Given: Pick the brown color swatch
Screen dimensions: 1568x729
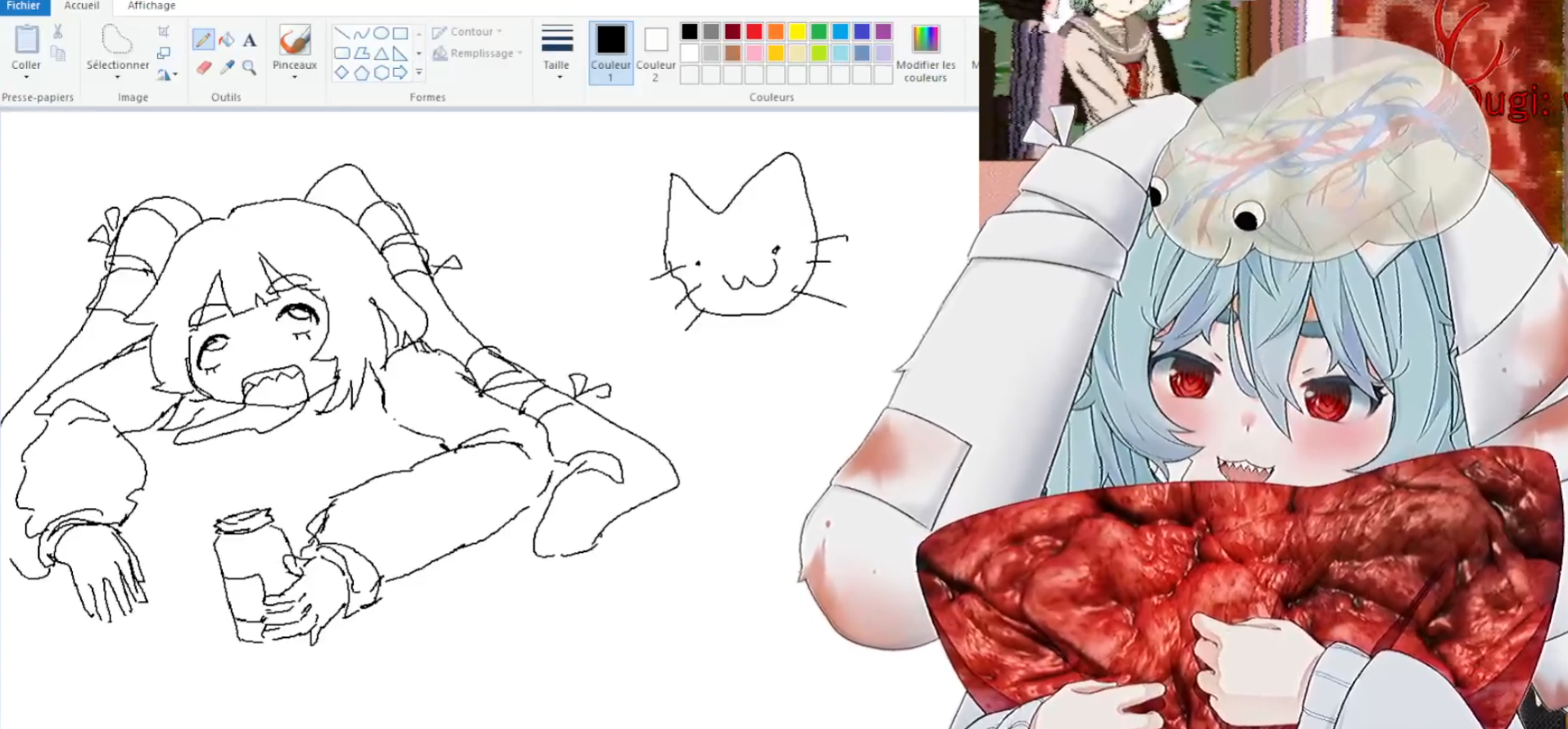Looking at the screenshot, I should tap(732, 53).
